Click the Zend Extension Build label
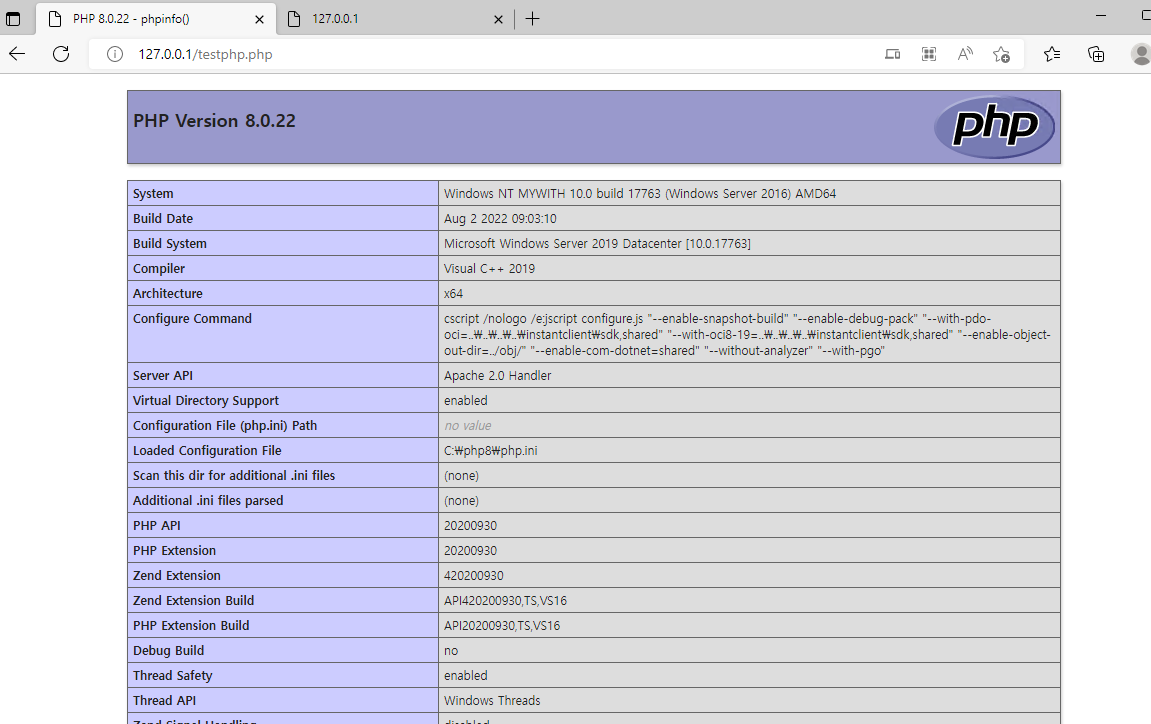Image resolution: width=1151 pixels, height=724 pixels. tap(193, 601)
